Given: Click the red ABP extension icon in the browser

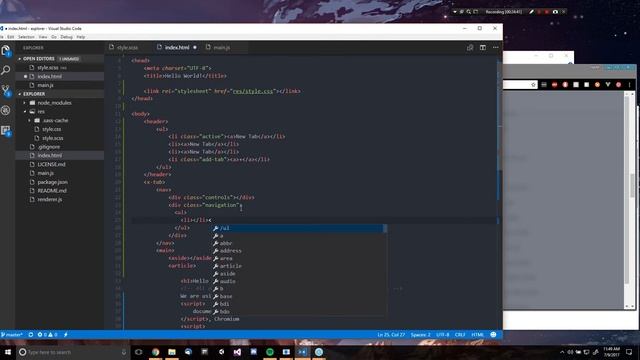Looking at the screenshot, I should click(554, 84).
